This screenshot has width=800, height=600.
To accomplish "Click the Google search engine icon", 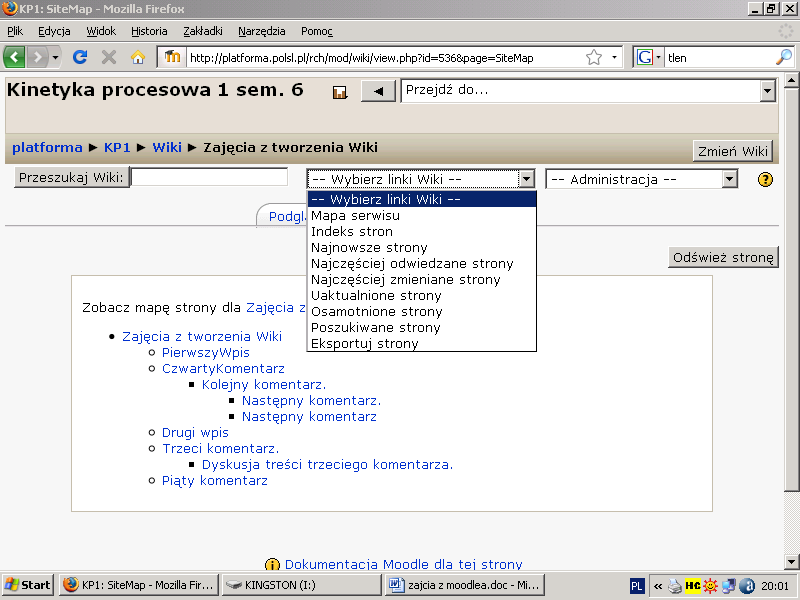I will click(x=644, y=57).
